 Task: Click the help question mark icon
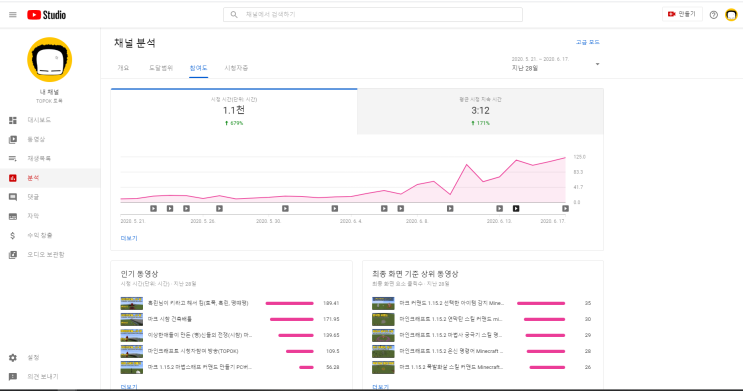point(714,15)
